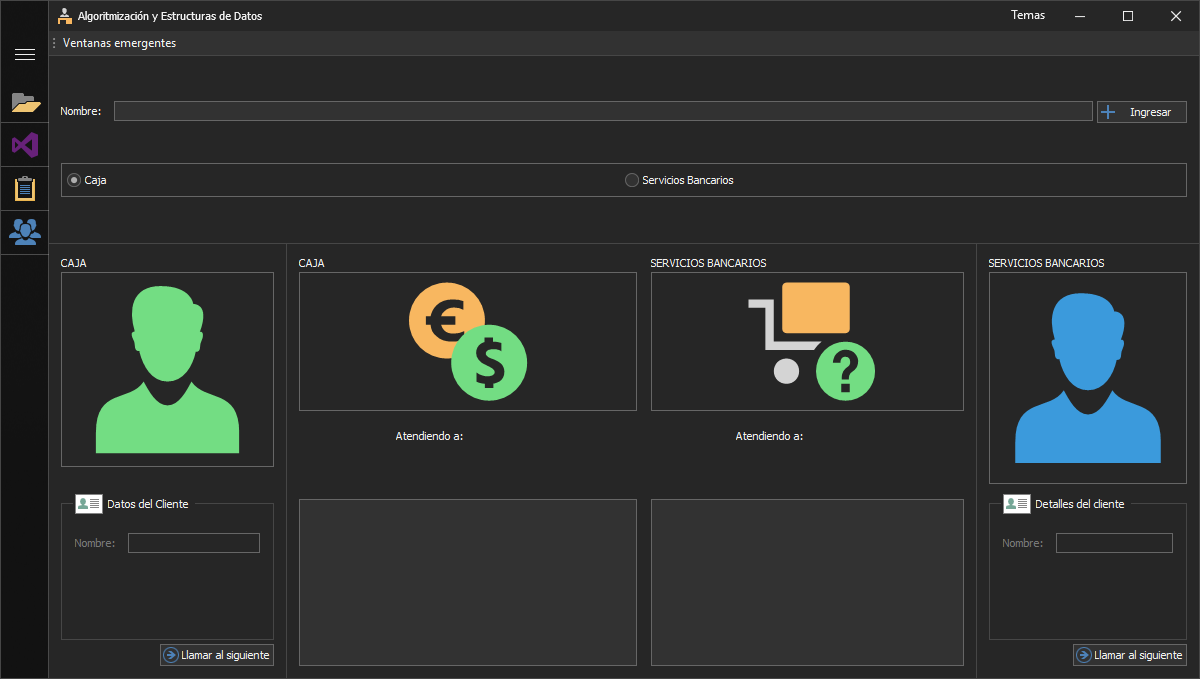The width and height of the screenshot is (1200, 679).
Task: Click the users group sidebar icon
Action: (x=25, y=231)
